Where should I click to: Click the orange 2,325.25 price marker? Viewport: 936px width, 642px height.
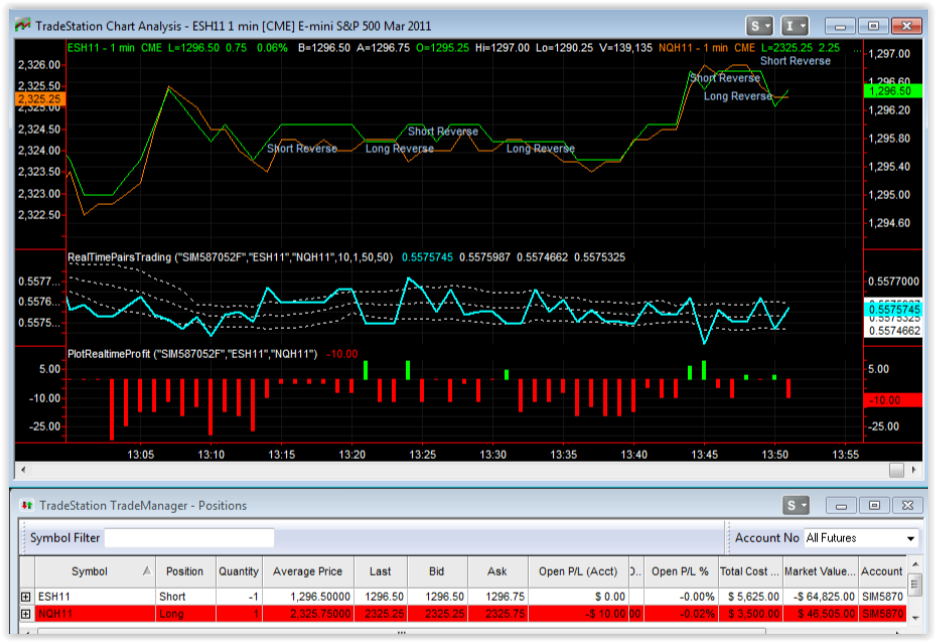[39, 99]
